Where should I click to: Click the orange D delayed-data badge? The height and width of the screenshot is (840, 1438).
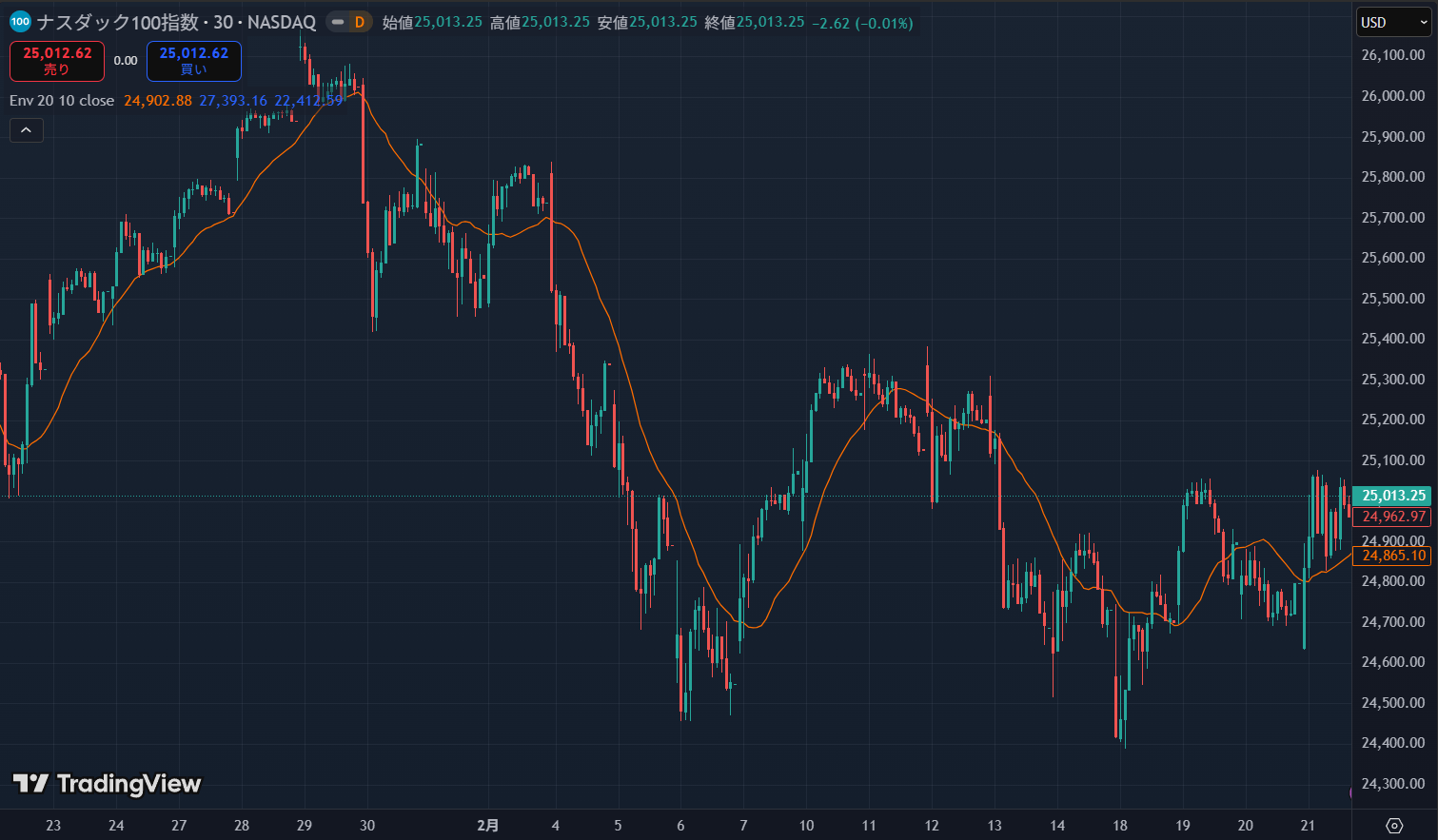tap(359, 22)
